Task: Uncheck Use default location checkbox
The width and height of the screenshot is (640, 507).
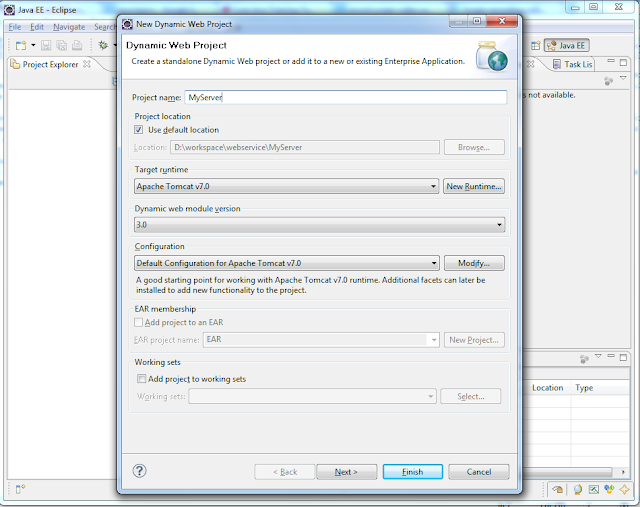Action: [138, 130]
